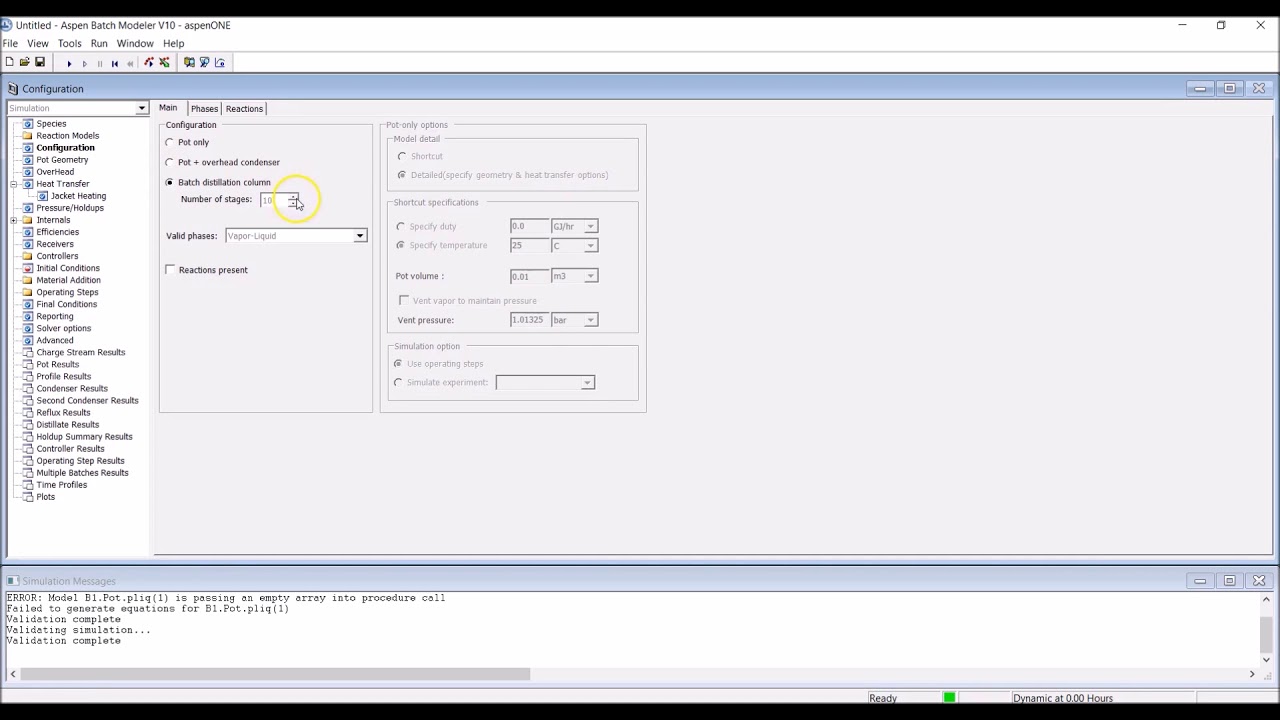Click the Species page icon in the tree
This screenshot has width=1280, height=720.
pyautogui.click(x=28, y=124)
